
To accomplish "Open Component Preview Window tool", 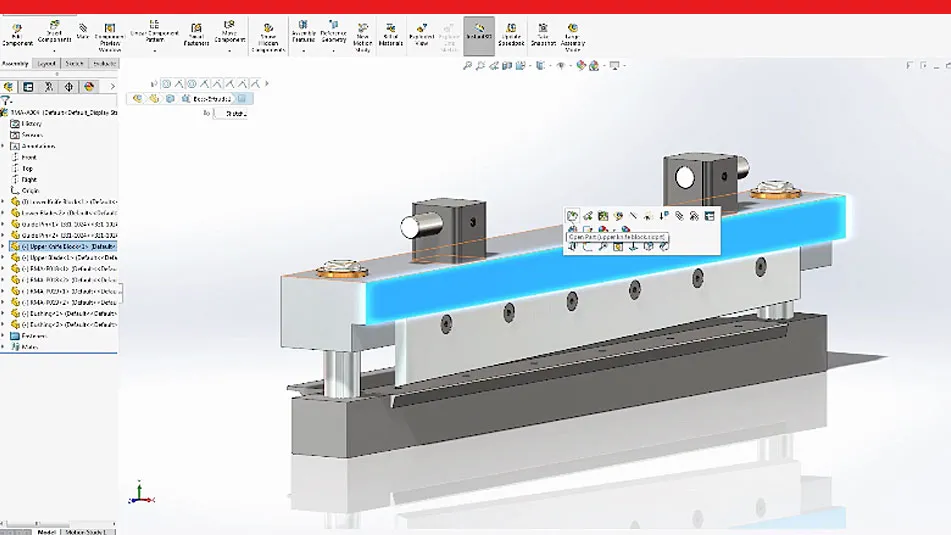I will 110,38.
